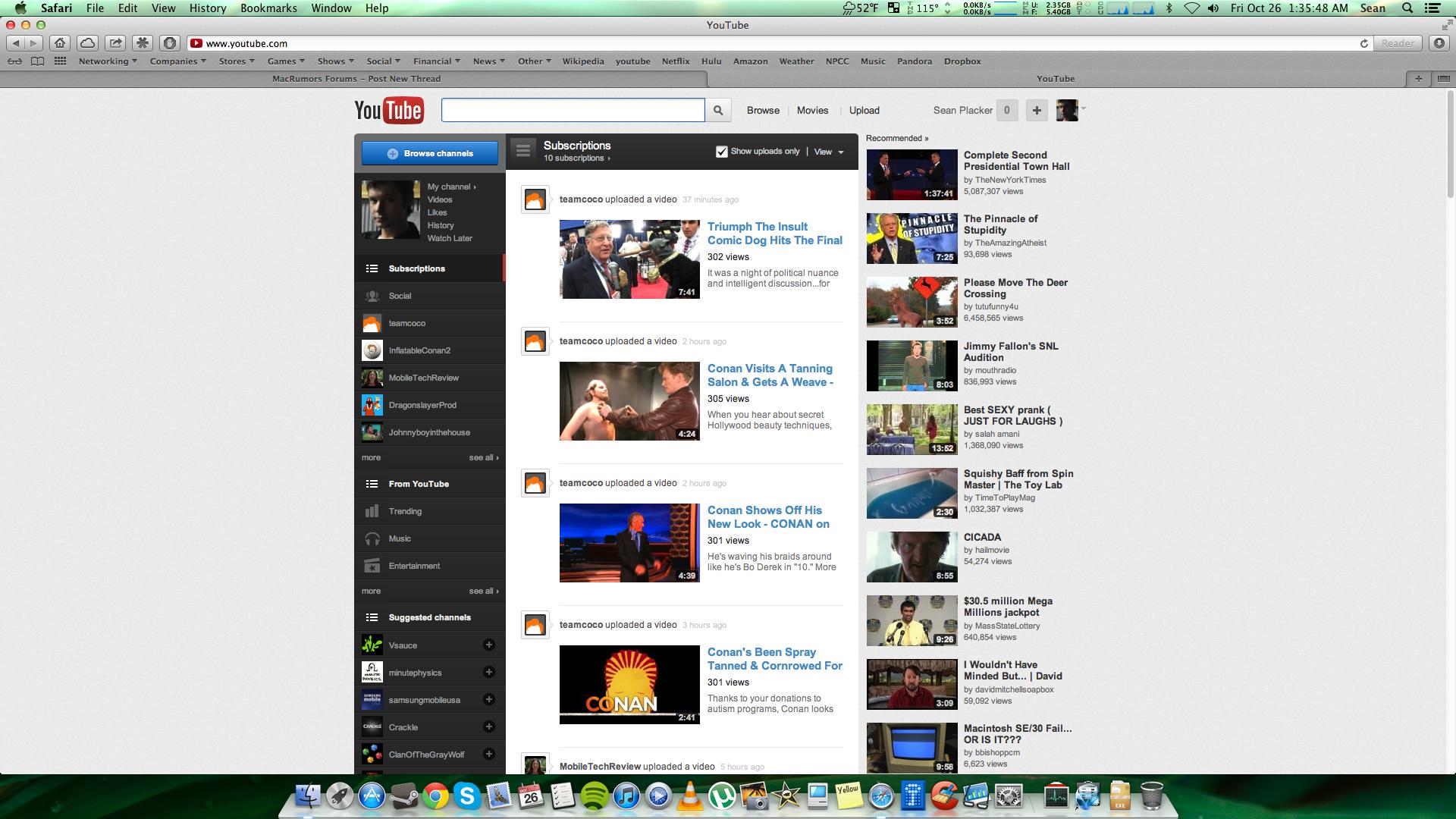The height and width of the screenshot is (819, 1456).
Task: Reload the page with the refresh icon
Action: (1363, 43)
